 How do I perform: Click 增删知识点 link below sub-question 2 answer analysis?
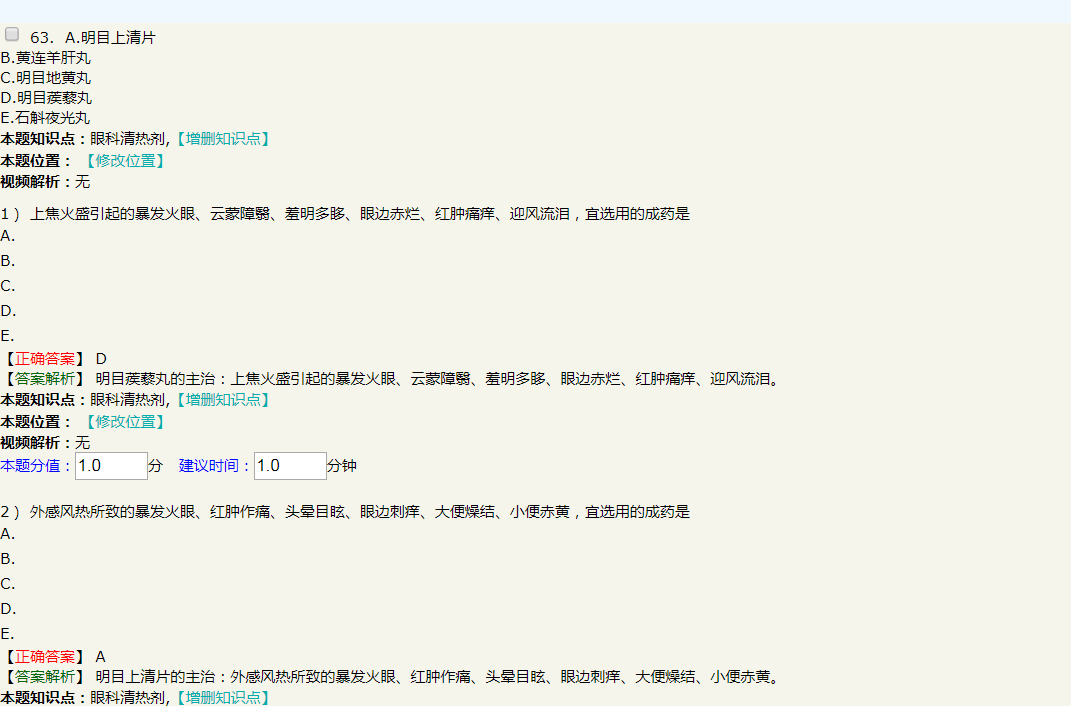(x=221, y=697)
